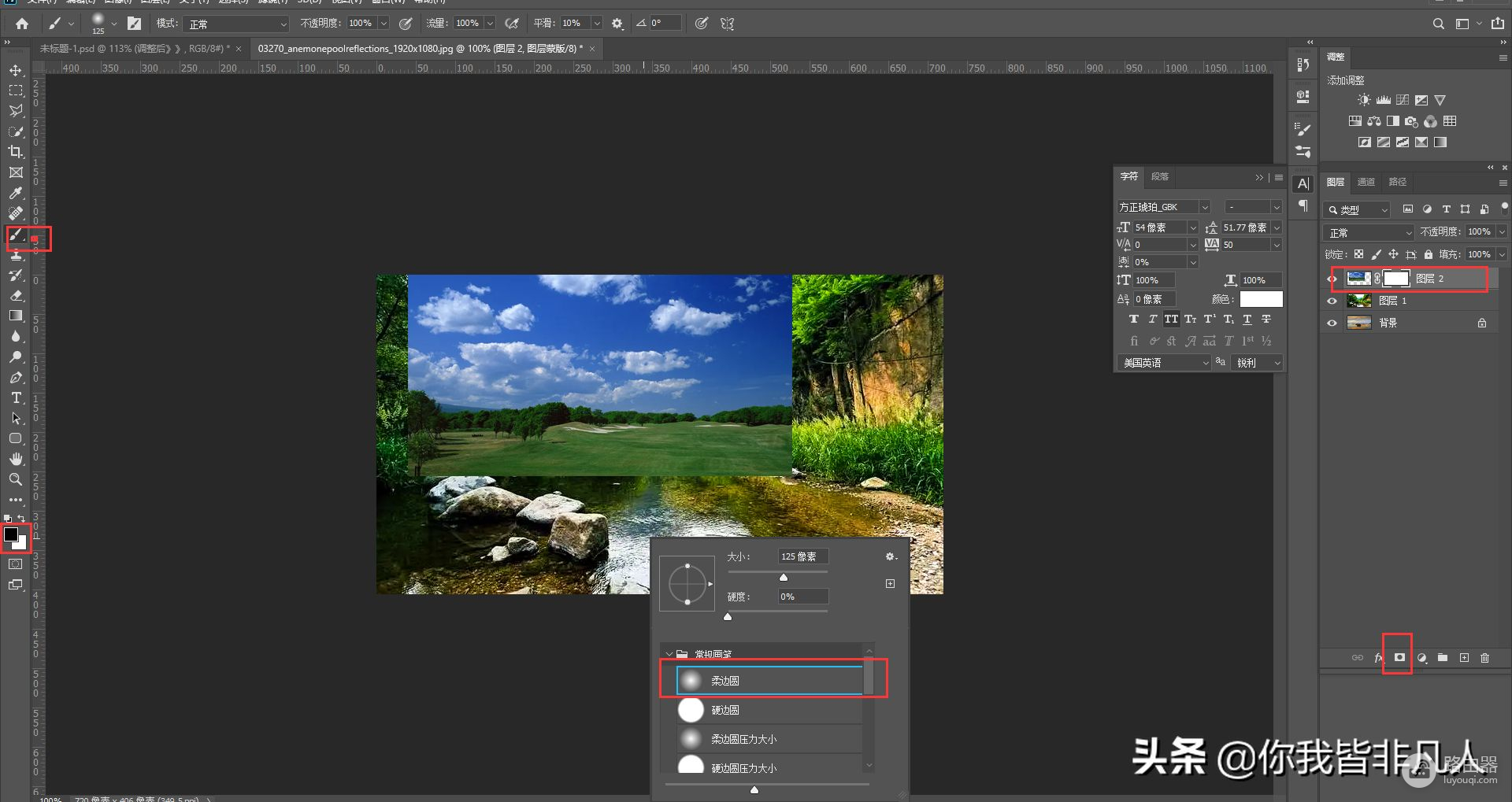Click the Delete layer trash icon

point(1484,658)
